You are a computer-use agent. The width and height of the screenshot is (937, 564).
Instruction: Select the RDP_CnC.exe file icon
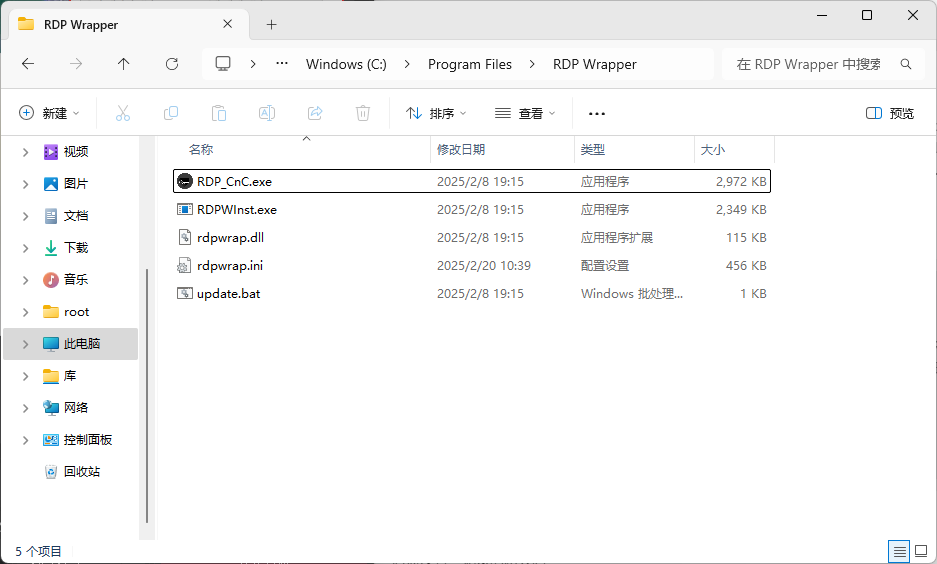click(185, 181)
